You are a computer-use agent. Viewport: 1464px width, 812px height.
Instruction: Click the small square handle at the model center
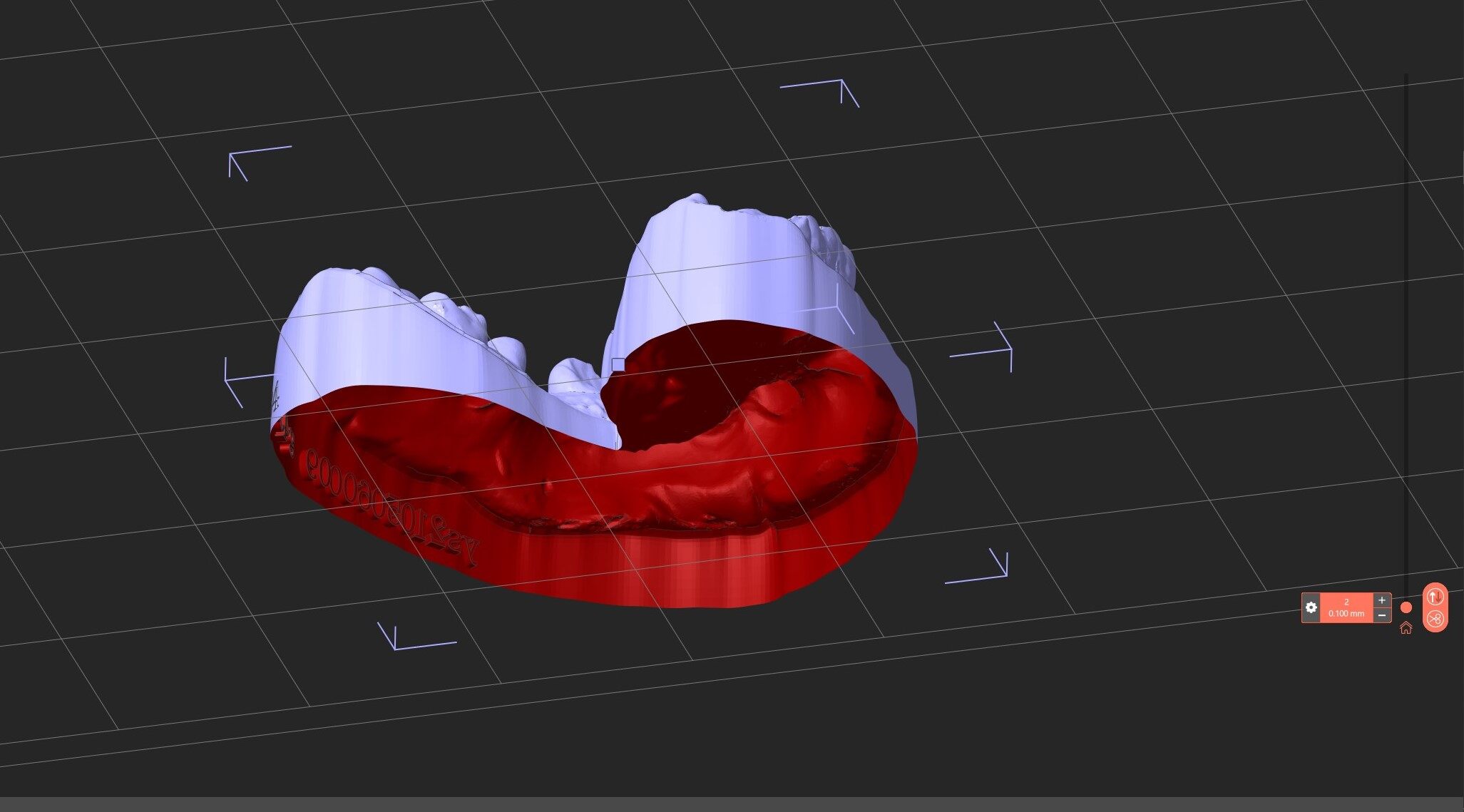click(618, 365)
